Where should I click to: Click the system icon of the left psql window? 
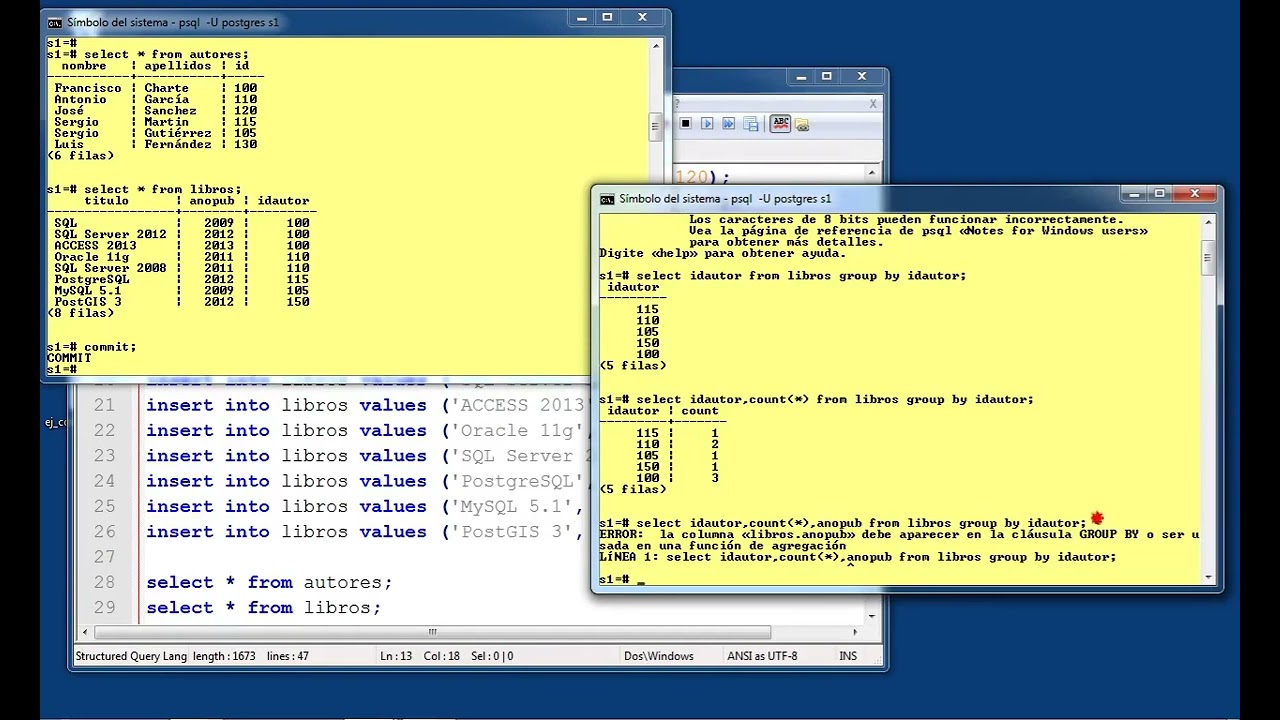click(55, 22)
